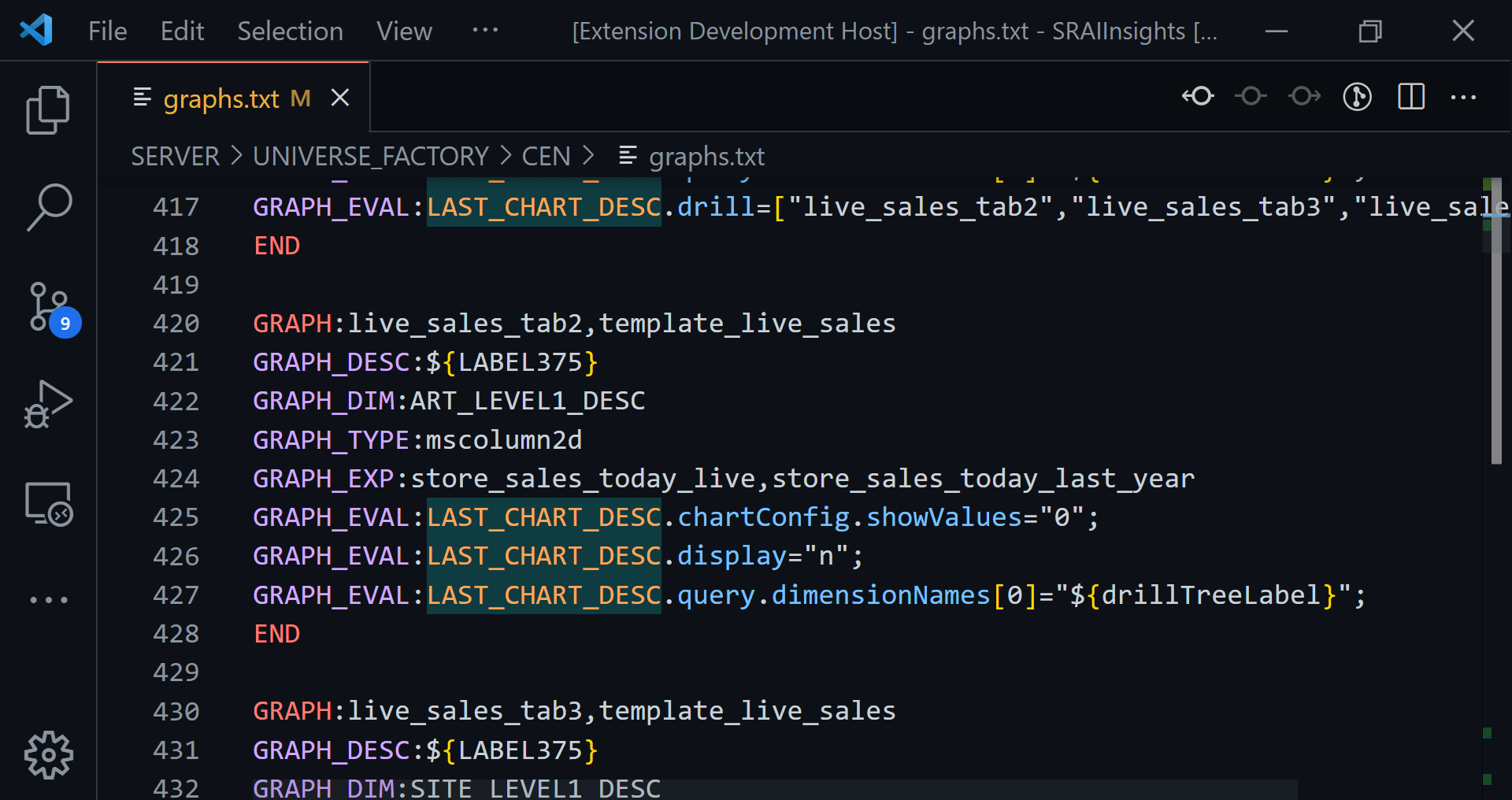
Task: Open the Explorer view in activity bar
Action: click(x=48, y=110)
